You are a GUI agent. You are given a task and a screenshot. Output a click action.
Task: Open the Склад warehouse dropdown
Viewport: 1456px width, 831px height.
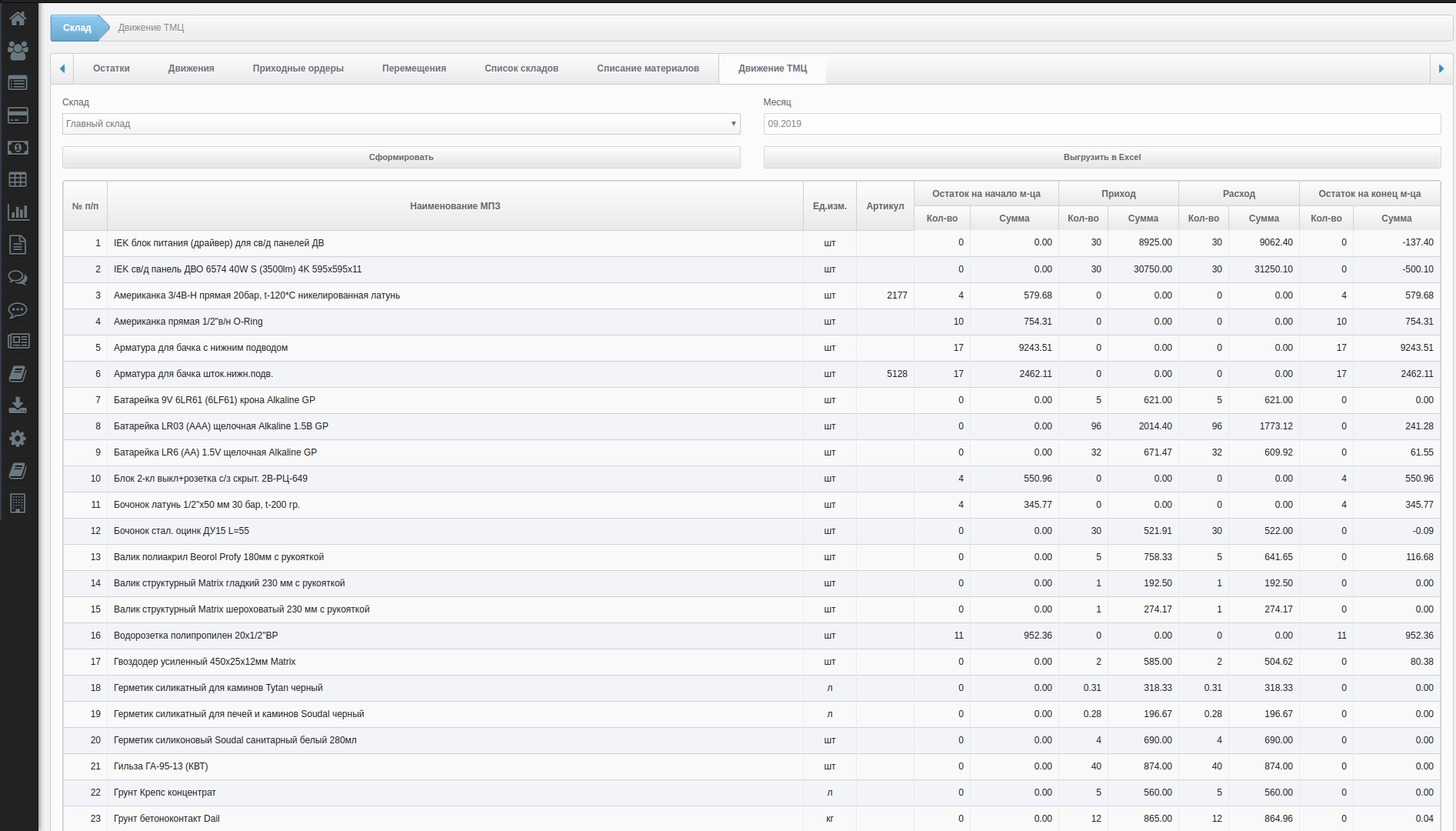point(401,124)
